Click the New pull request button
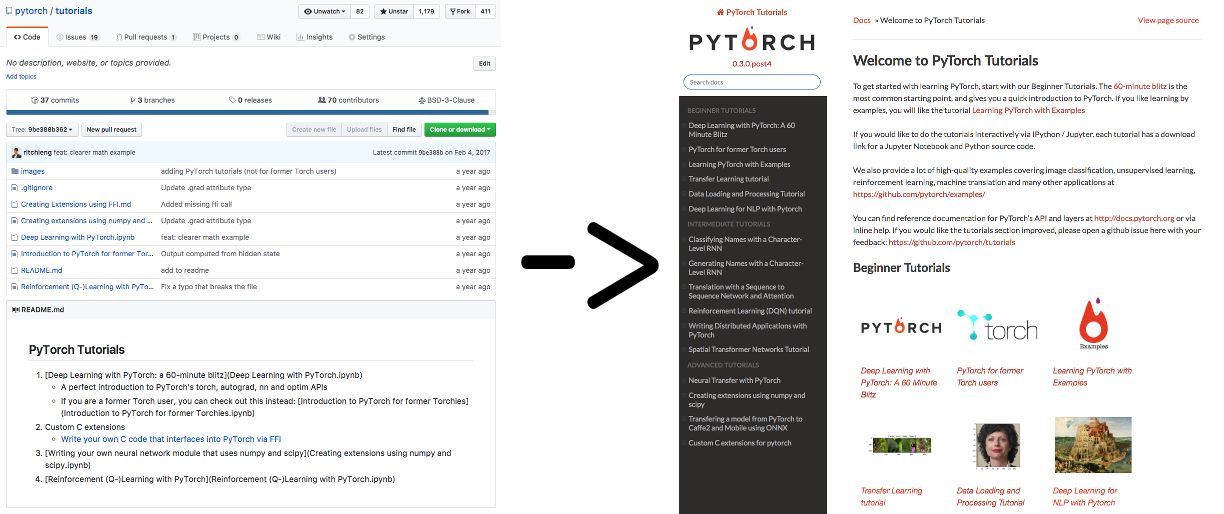The height and width of the screenshot is (514, 1224). (112, 129)
